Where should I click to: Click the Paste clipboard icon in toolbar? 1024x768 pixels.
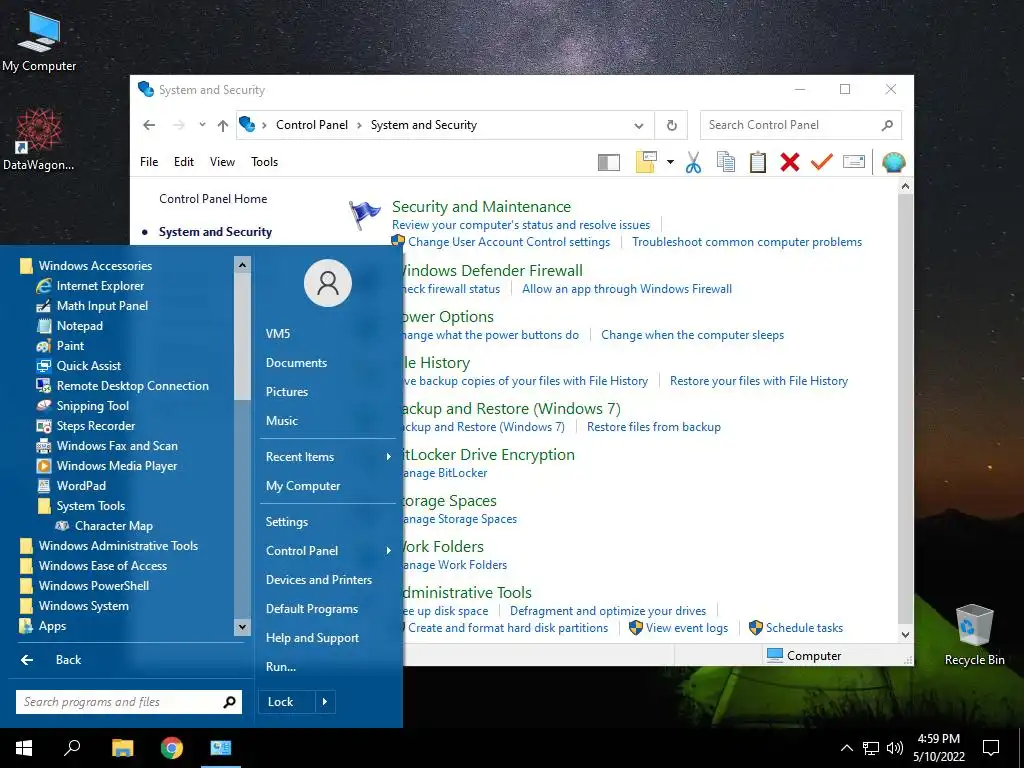coord(758,162)
